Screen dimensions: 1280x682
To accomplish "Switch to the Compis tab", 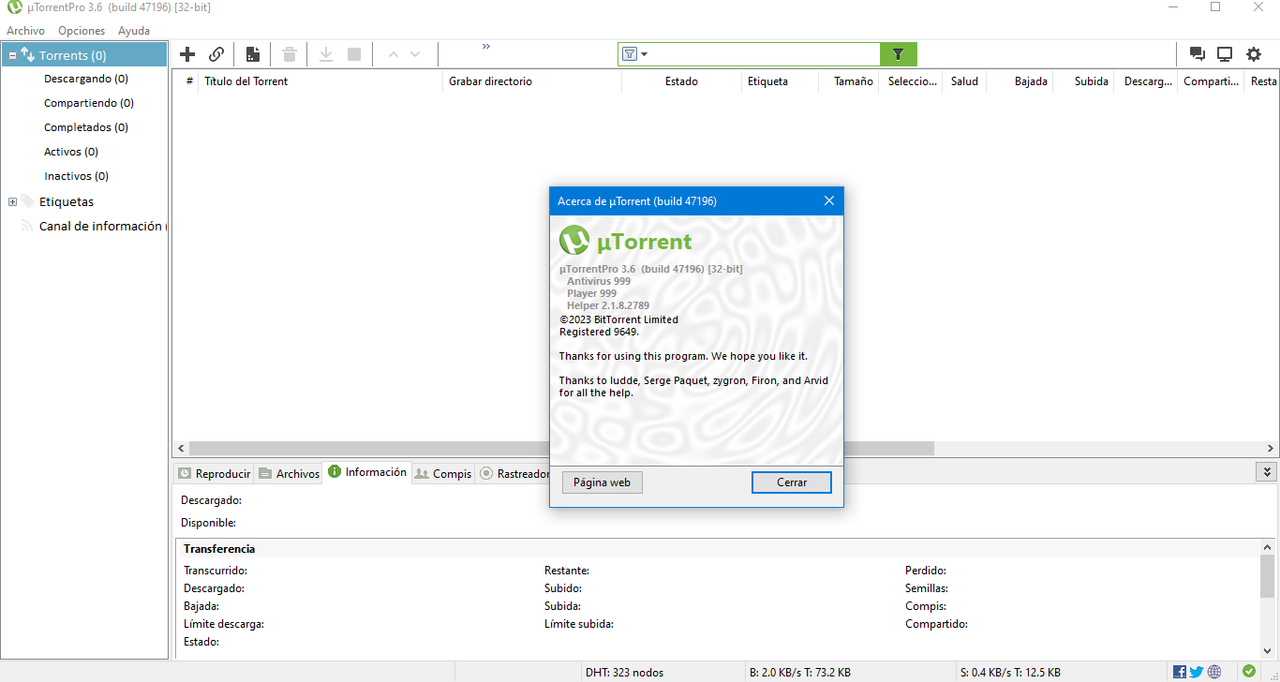I will (443, 473).
